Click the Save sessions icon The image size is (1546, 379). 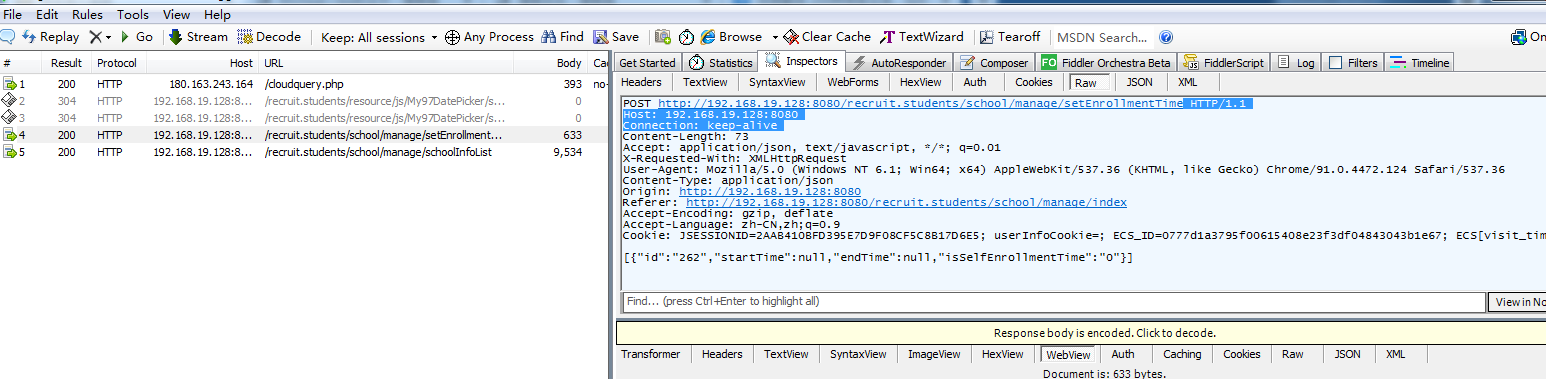[x=601, y=37]
